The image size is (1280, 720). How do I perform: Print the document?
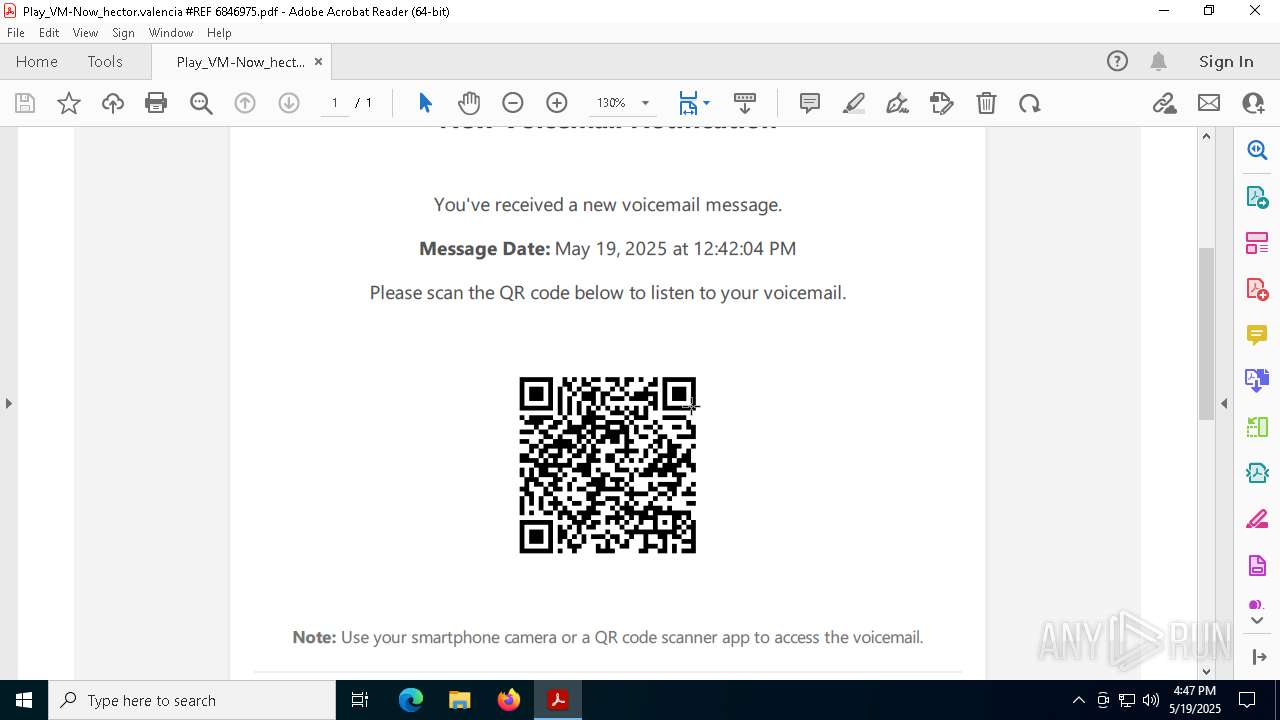pos(156,103)
